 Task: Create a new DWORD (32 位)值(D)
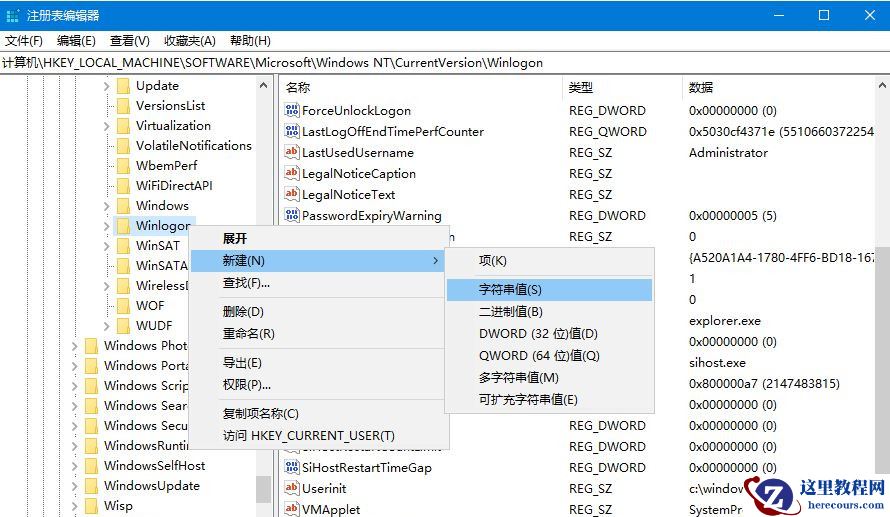[549, 334]
